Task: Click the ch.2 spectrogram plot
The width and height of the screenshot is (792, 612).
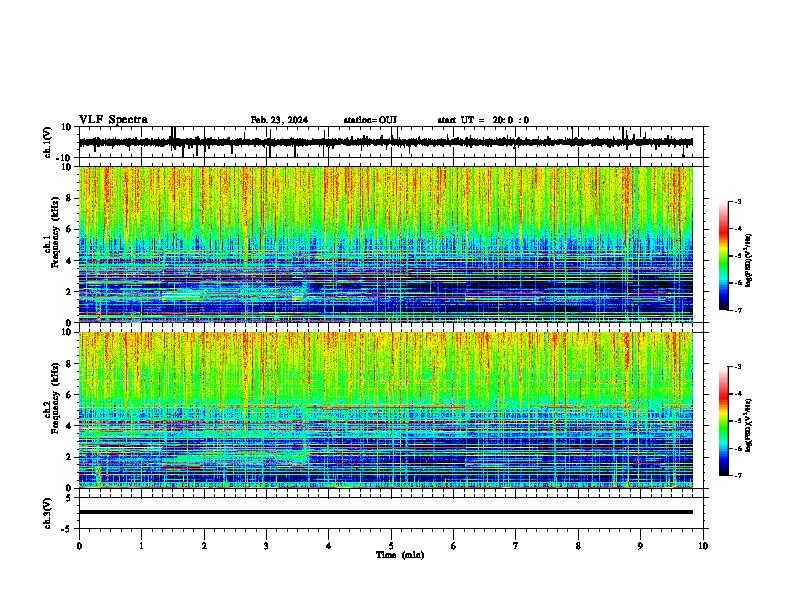Action: (386, 410)
